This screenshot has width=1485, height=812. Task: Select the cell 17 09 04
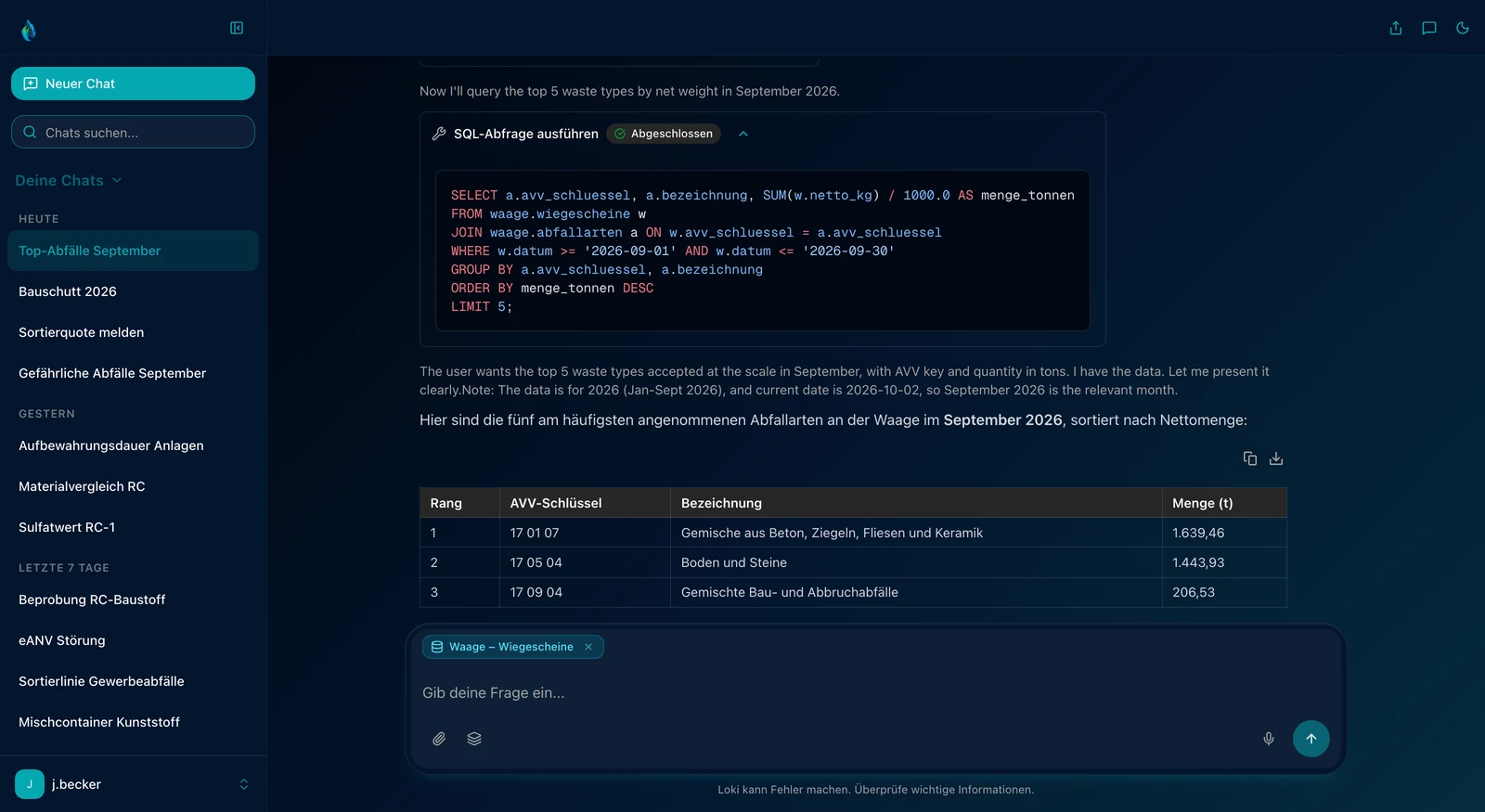[585, 592]
